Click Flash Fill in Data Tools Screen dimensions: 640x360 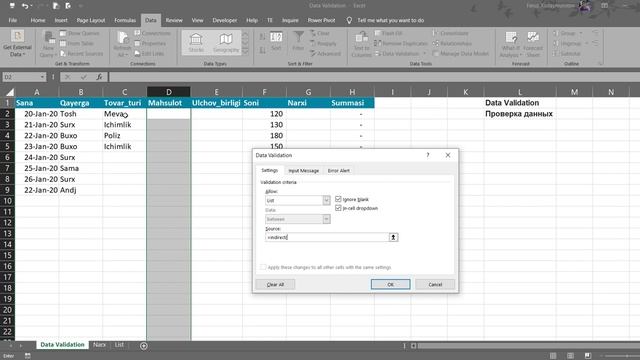pyautogui.click(x=389, y=33)
